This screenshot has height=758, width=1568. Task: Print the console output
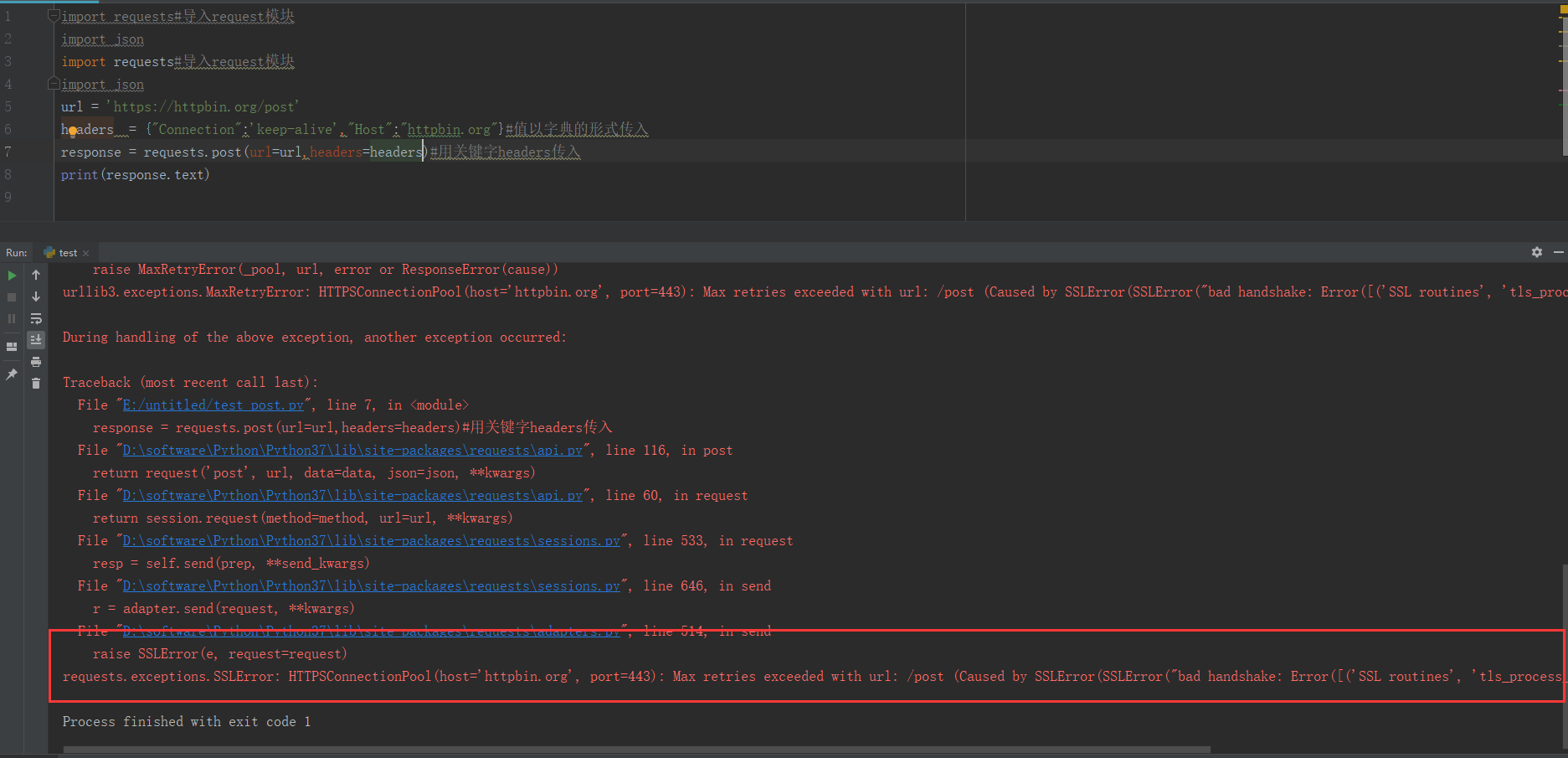[36, 362]
